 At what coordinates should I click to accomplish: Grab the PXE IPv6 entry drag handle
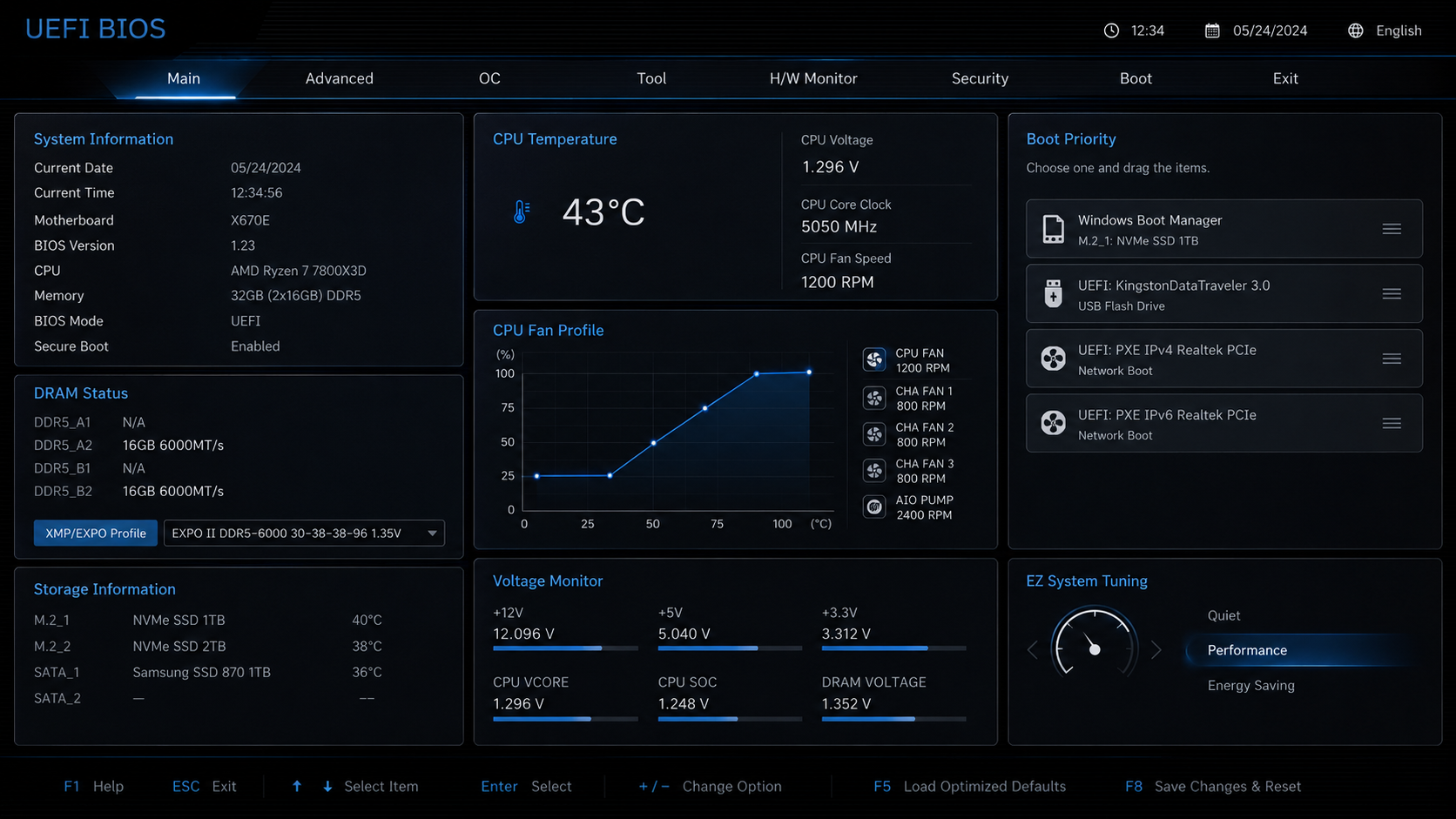click(x=1392, y=423)
